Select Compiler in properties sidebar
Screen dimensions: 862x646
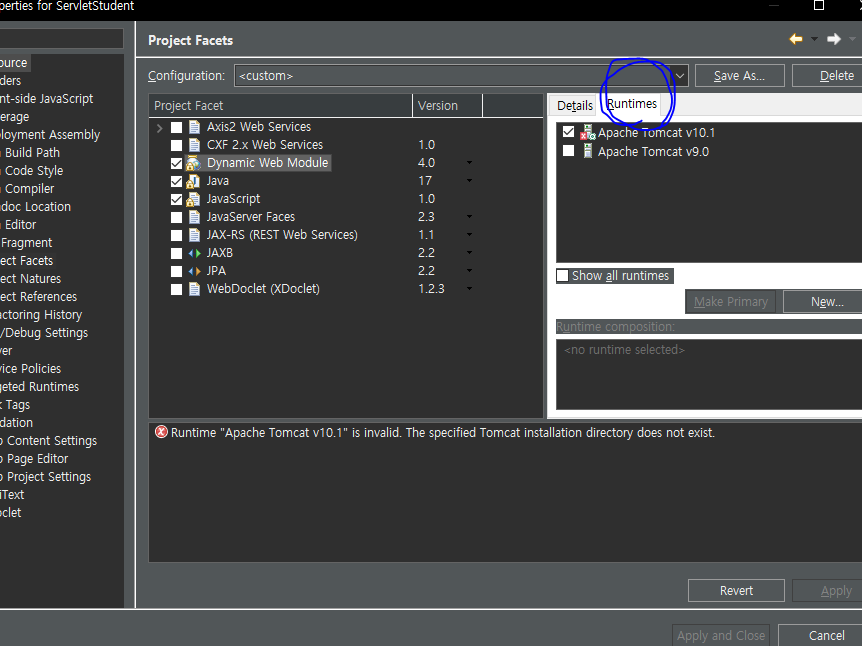click(29, 189)
